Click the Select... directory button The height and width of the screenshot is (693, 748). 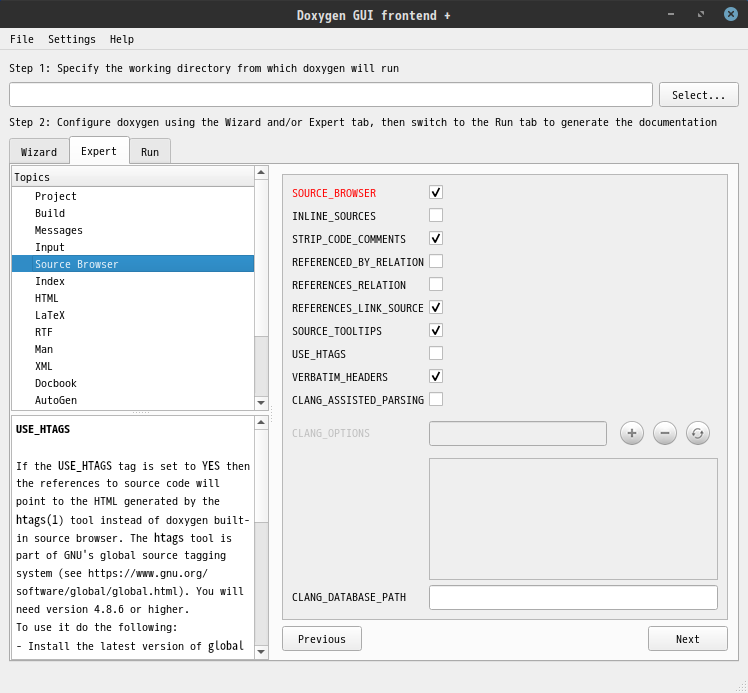tap(698, 95)
